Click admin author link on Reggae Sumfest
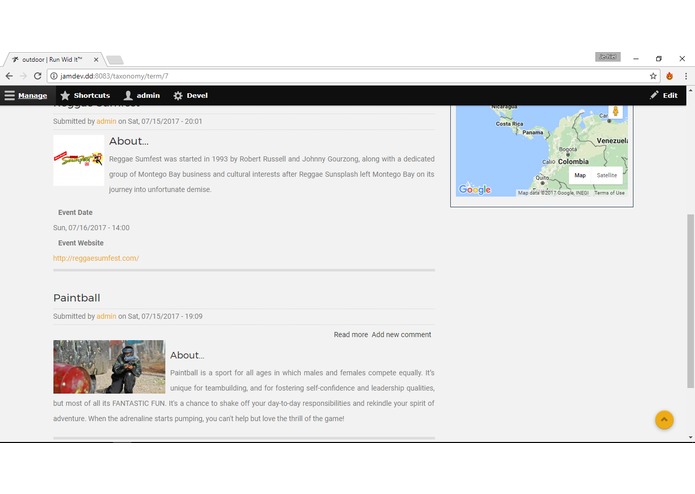The width and height of the screenshot is (695, 494). pyautogui.click(x=106, y=121)
